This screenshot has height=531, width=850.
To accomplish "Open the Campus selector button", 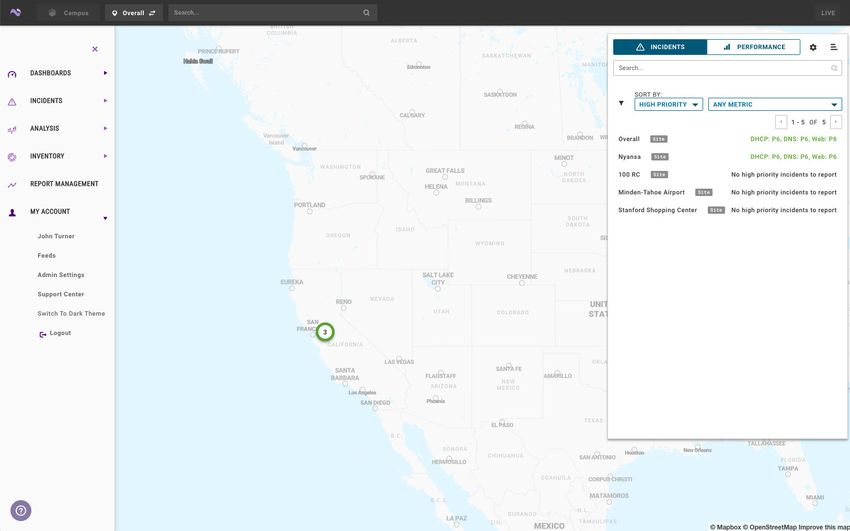I will click(x=68, y=12).
